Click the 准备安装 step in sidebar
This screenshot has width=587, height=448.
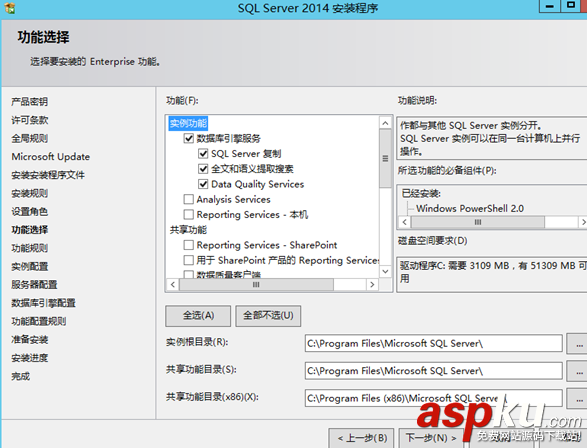tap(30, 340)
